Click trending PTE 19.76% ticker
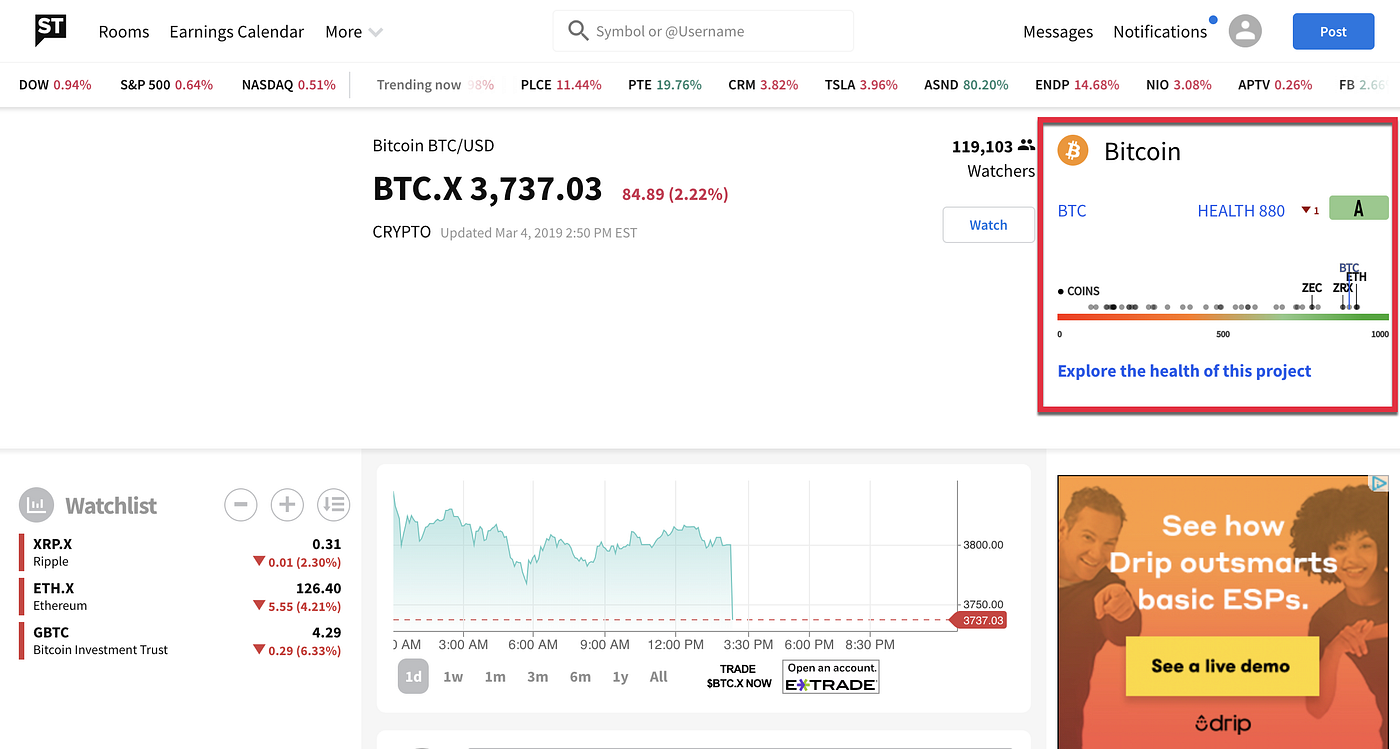Viewport: 1400px width, 749px height. [x=665, y=85]
